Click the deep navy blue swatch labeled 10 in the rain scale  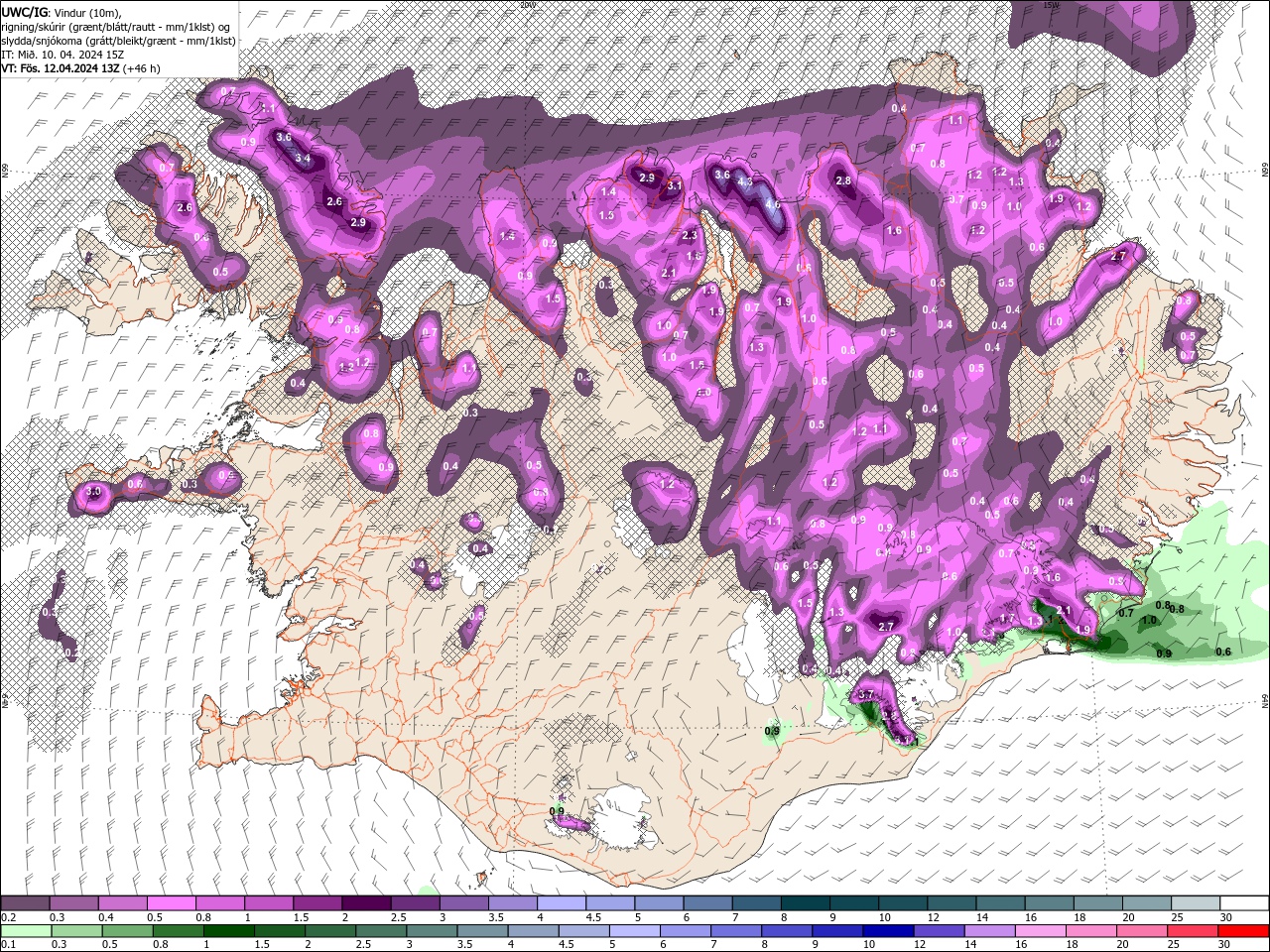click(x=887, y=931)
